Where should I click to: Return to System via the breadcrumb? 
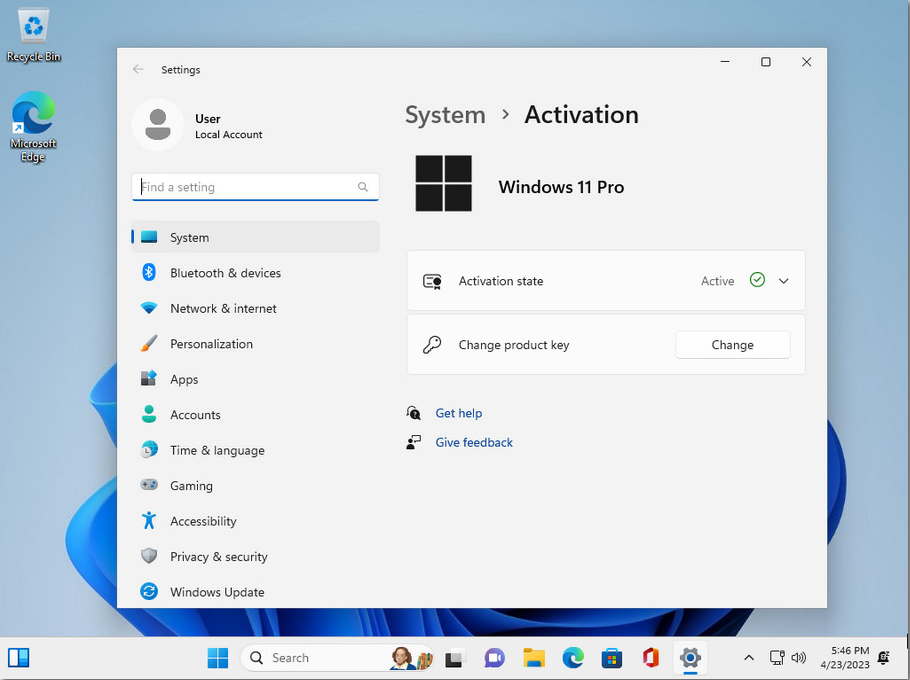[445, 115]
